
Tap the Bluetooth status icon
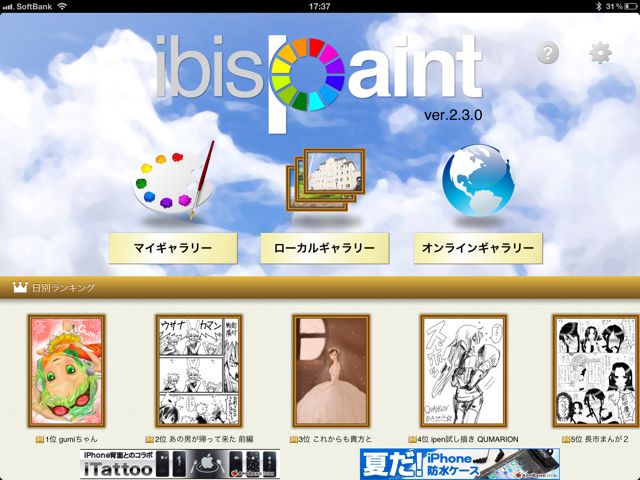pos(599,6)
